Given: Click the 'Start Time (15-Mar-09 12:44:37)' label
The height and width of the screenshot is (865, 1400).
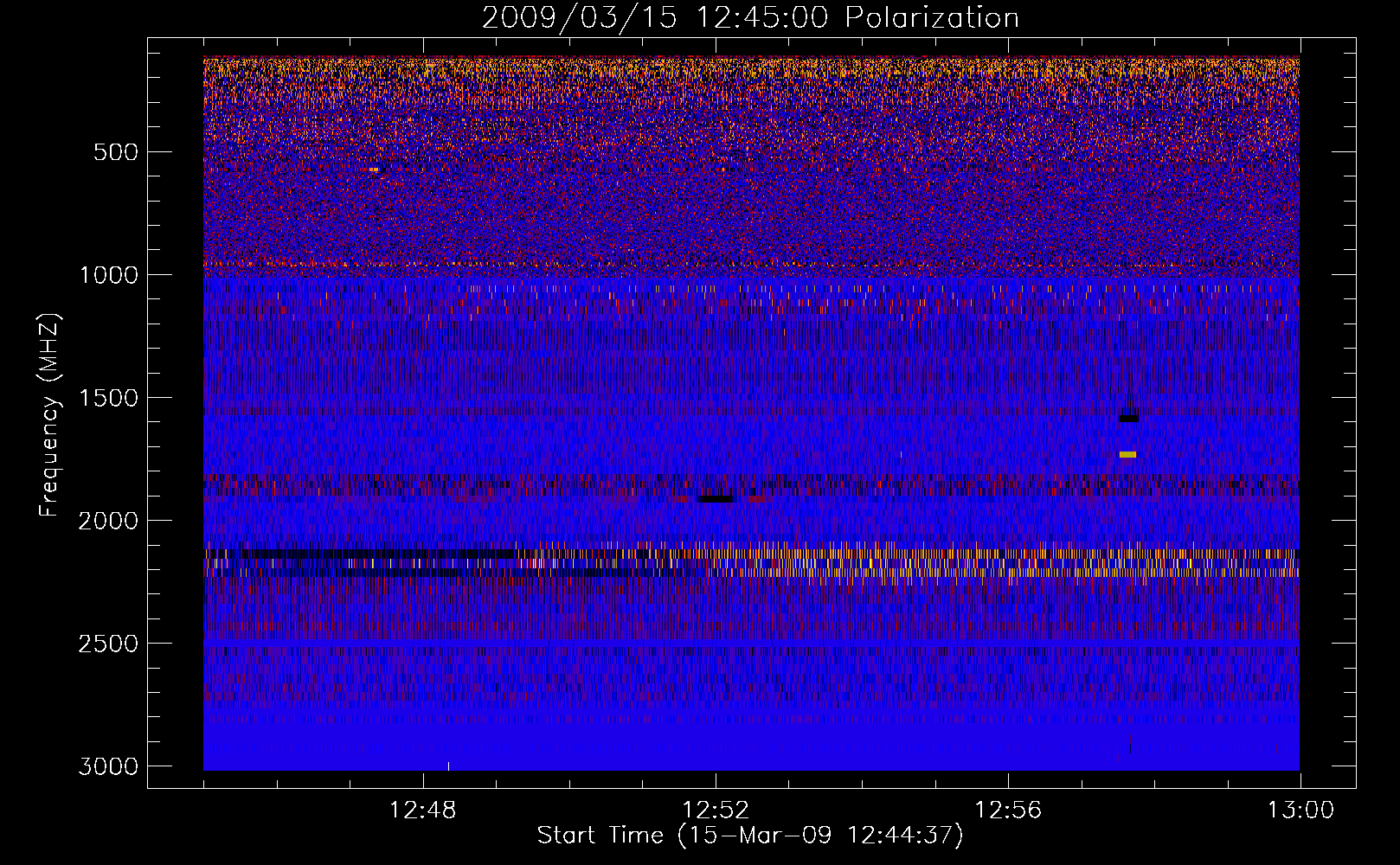Looking at the screenshot, I should (x=750, y=836).
